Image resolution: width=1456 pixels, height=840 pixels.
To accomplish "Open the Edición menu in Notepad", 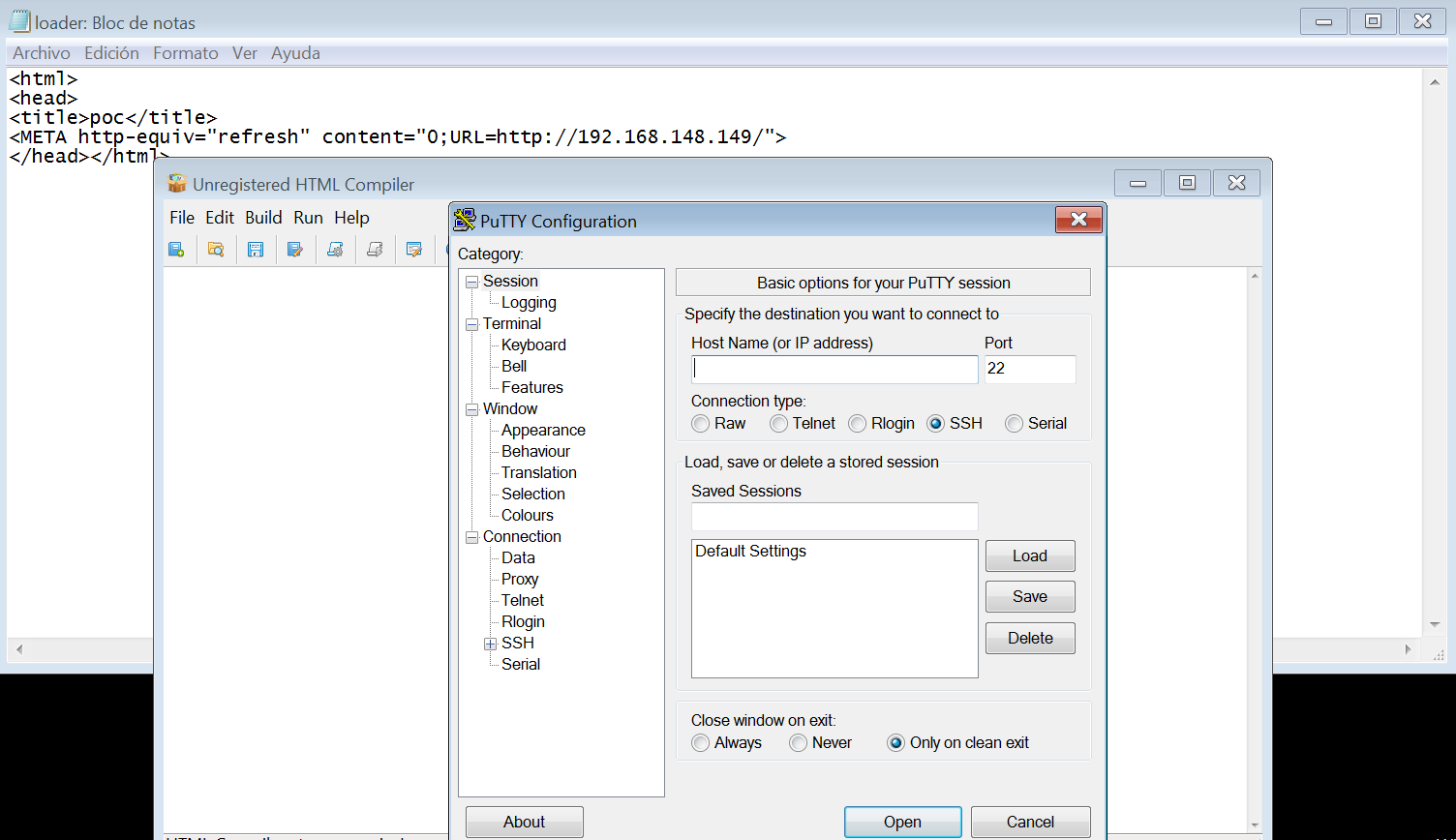I will [111, 53].
